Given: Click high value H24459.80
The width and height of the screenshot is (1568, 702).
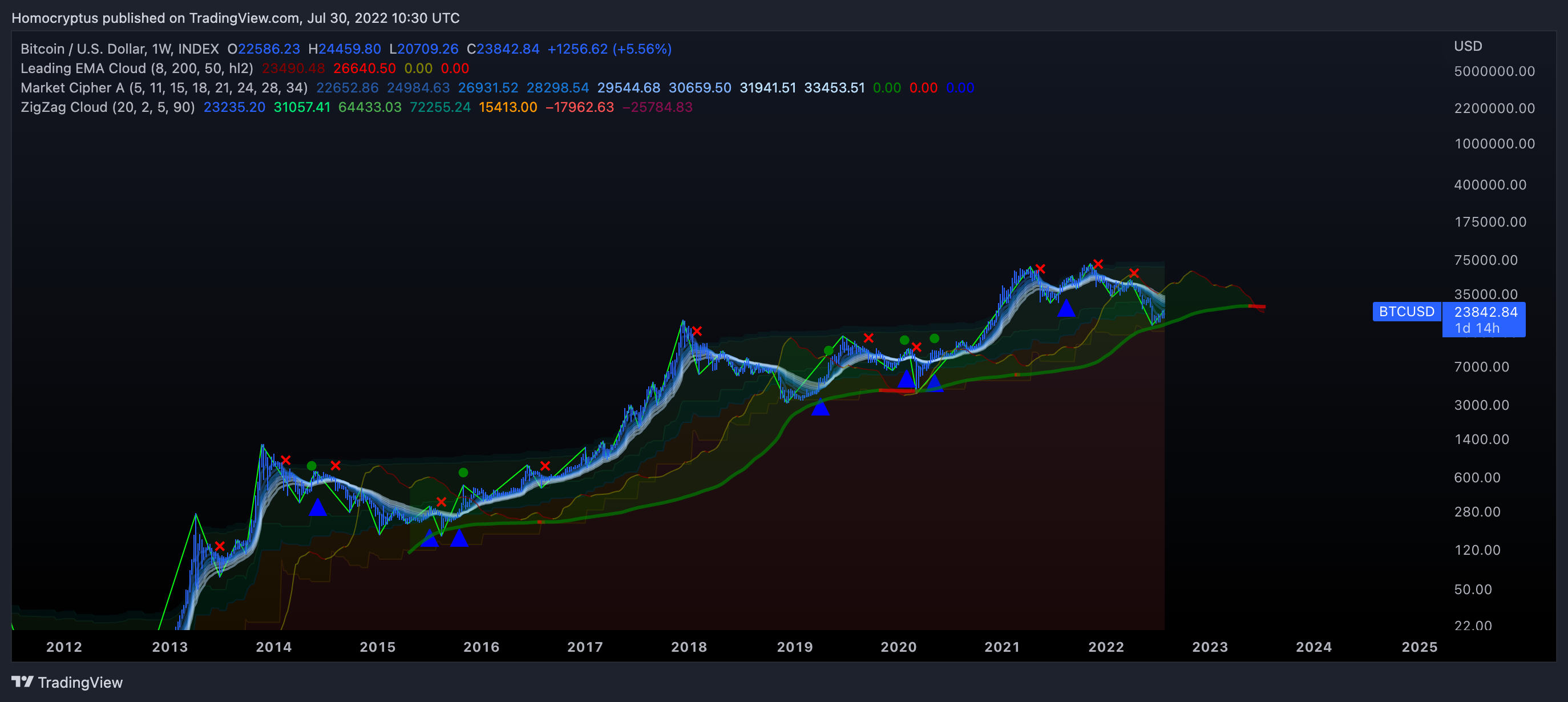Looking at the screenshot, I should coord(345,49).
